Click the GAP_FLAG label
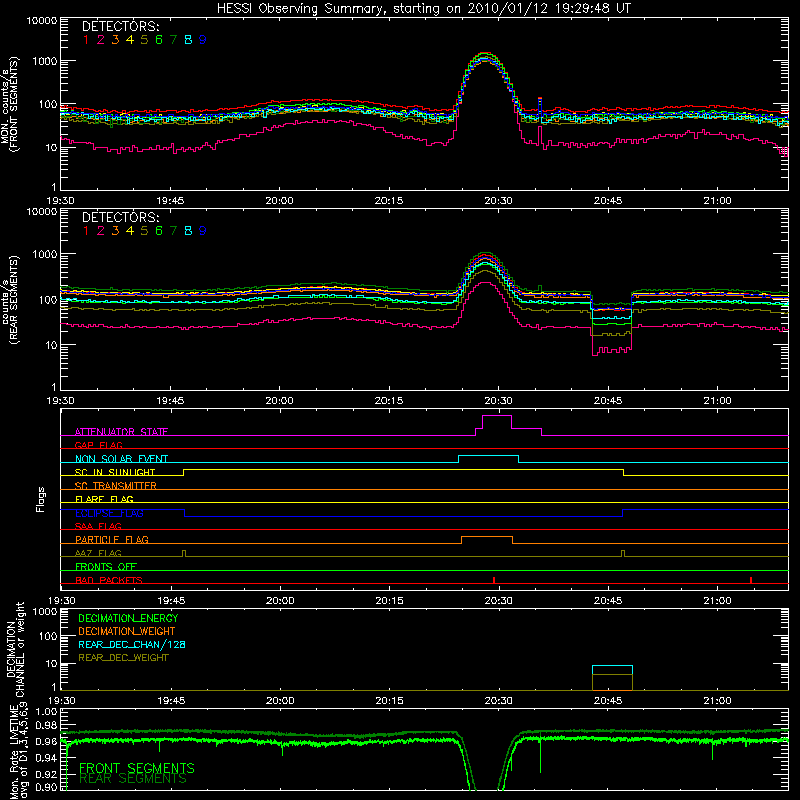 (x=98, y=445)
